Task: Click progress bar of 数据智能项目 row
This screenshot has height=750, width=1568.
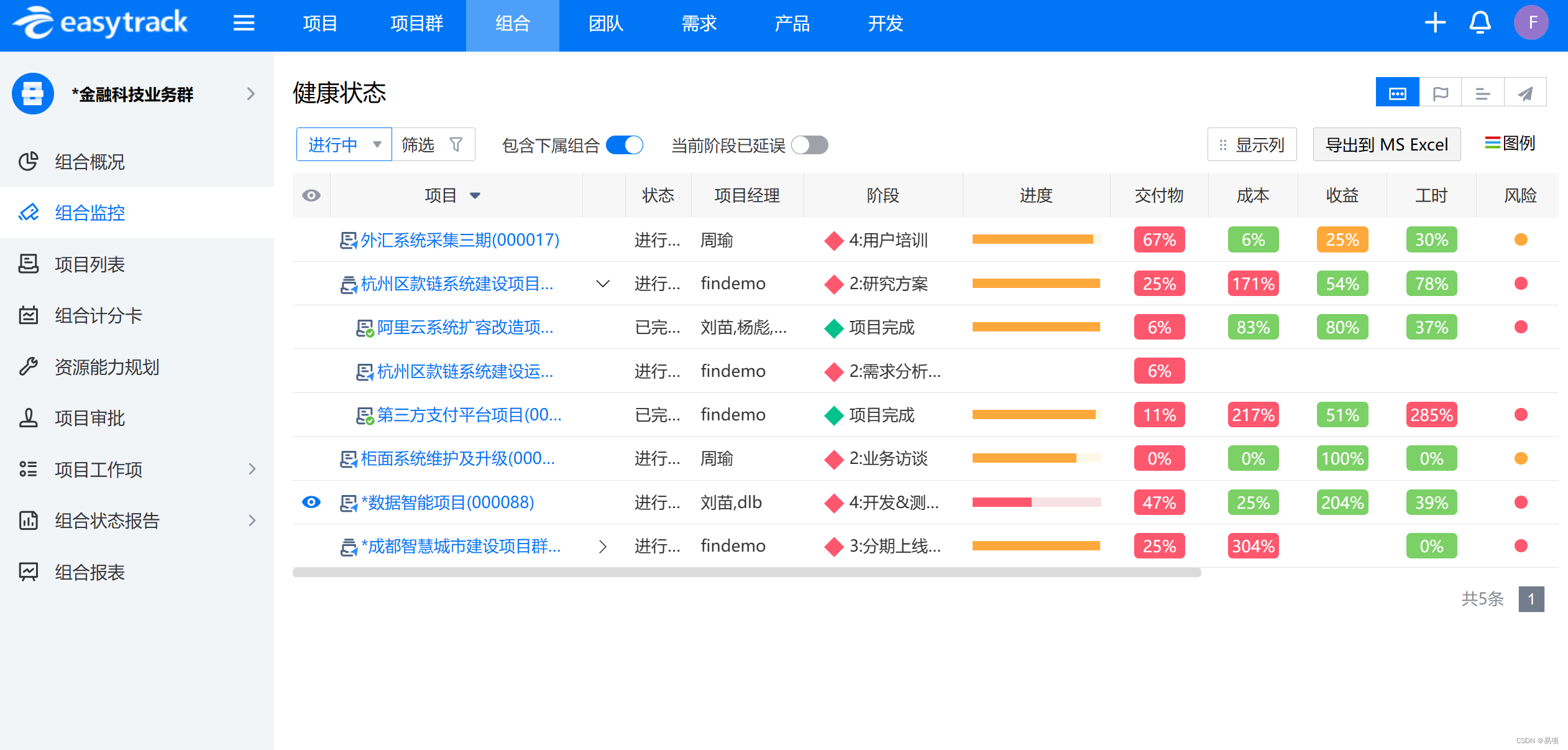Action: point(1037,502)
